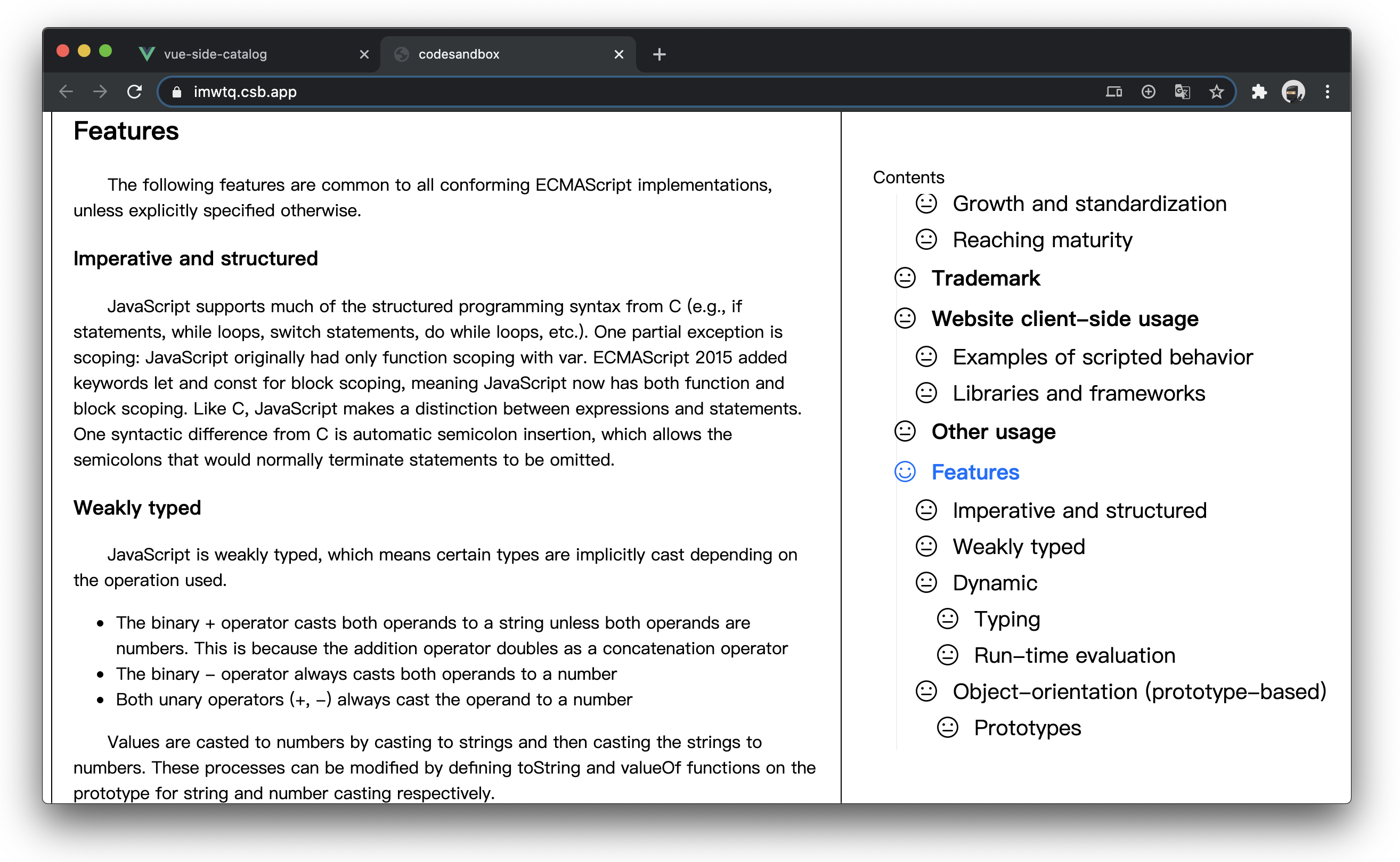The height and width of the screenshot is (862, 1400).
Task: Click smiley icon beside Growth and standardization
Action: point(926,204)
